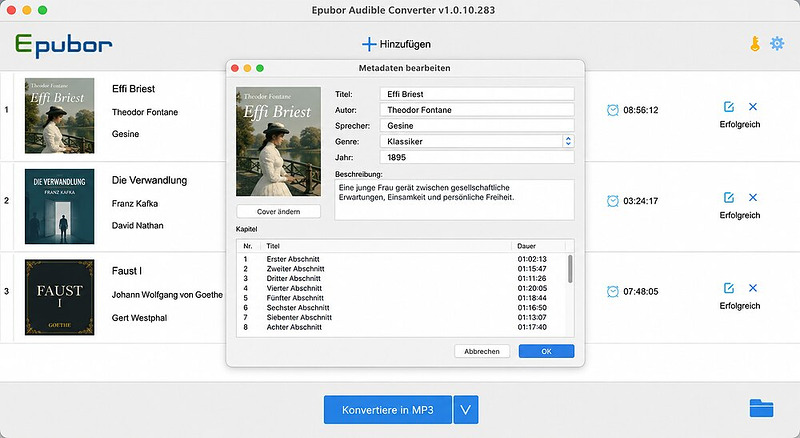Confirm the dialog with OK

pos(546,351)
